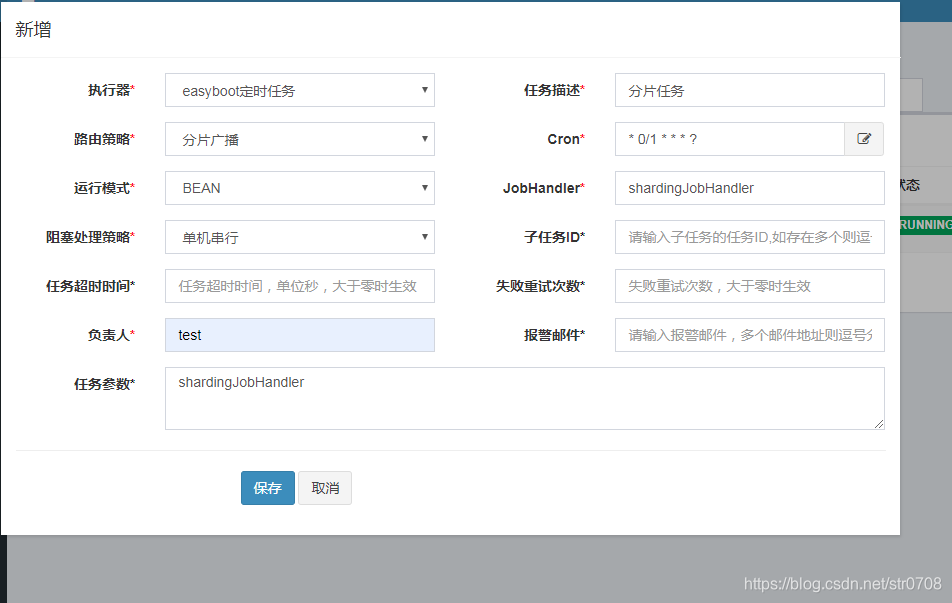Focus the JobHandler input field

(x=750, y=188)
